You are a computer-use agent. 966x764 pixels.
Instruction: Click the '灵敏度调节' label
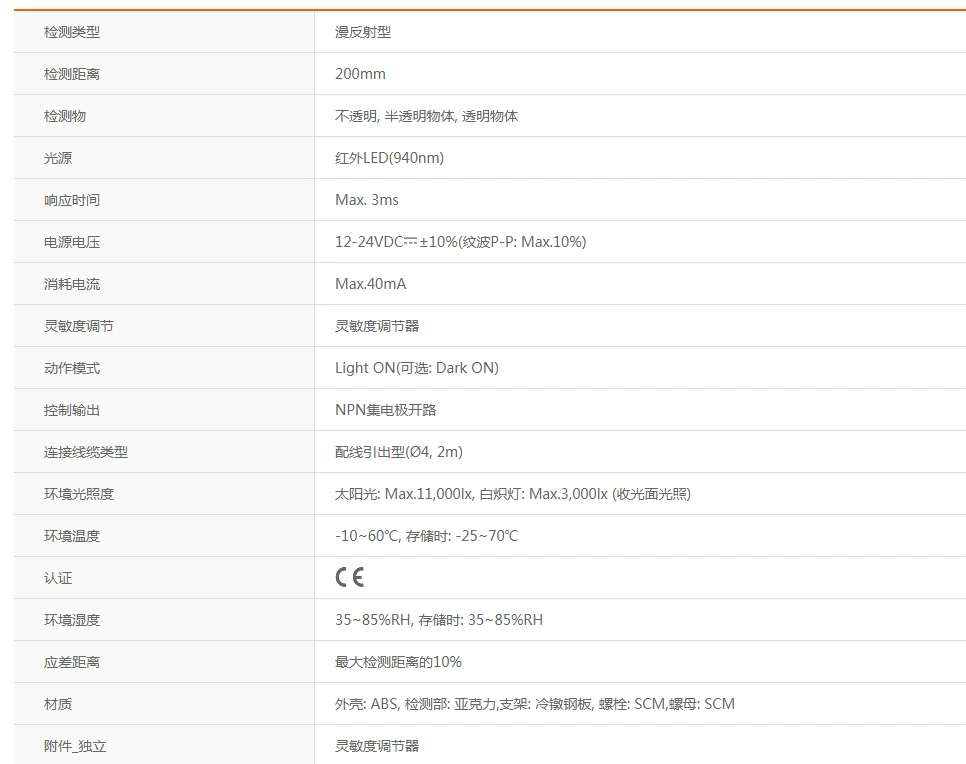[79, 326]
